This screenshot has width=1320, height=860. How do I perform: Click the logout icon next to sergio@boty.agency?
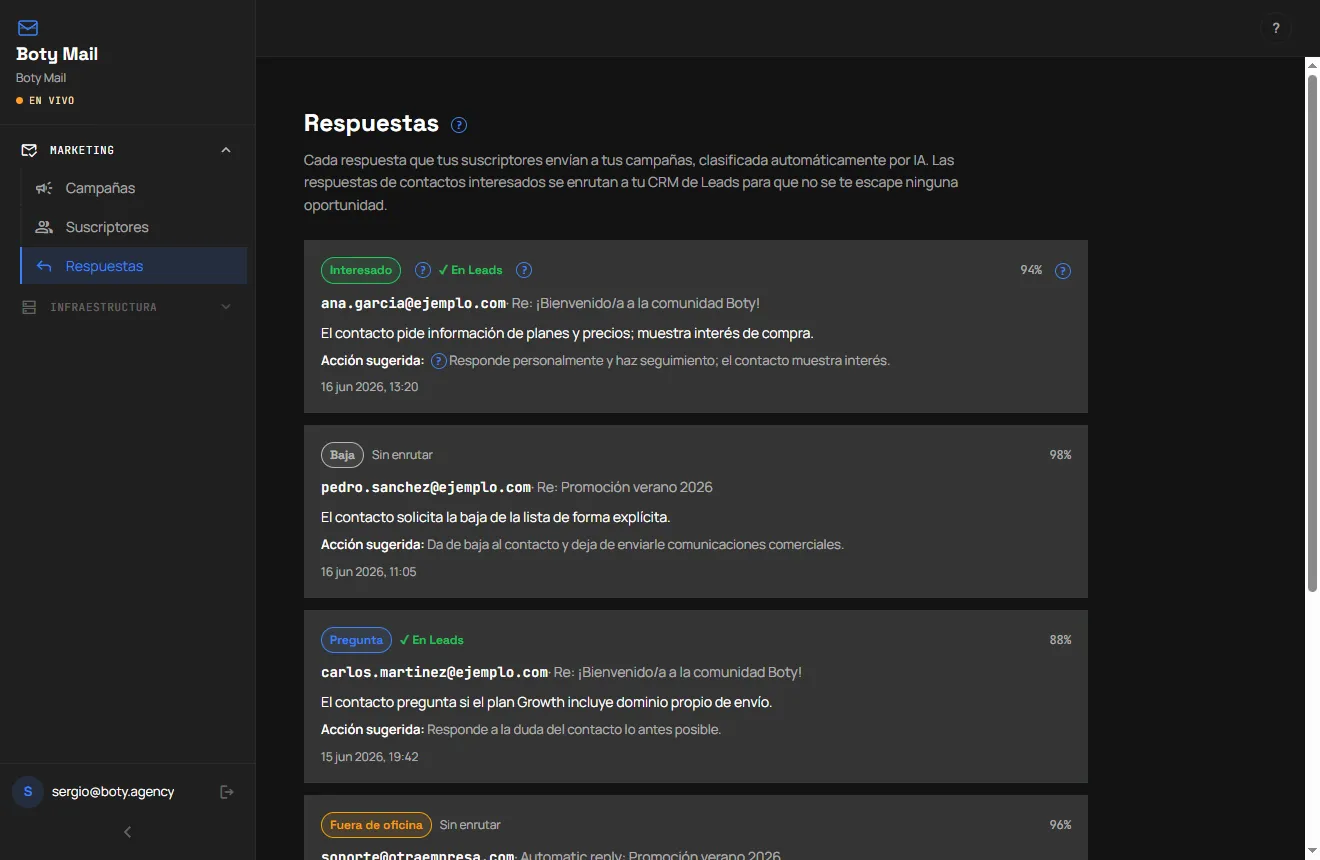click(x=227, y=792)
